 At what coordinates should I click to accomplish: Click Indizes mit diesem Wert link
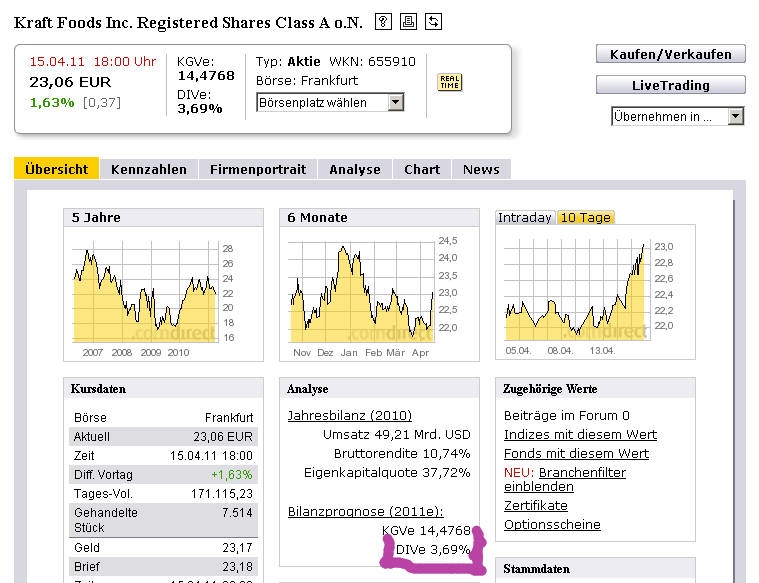tap(580, 434)
